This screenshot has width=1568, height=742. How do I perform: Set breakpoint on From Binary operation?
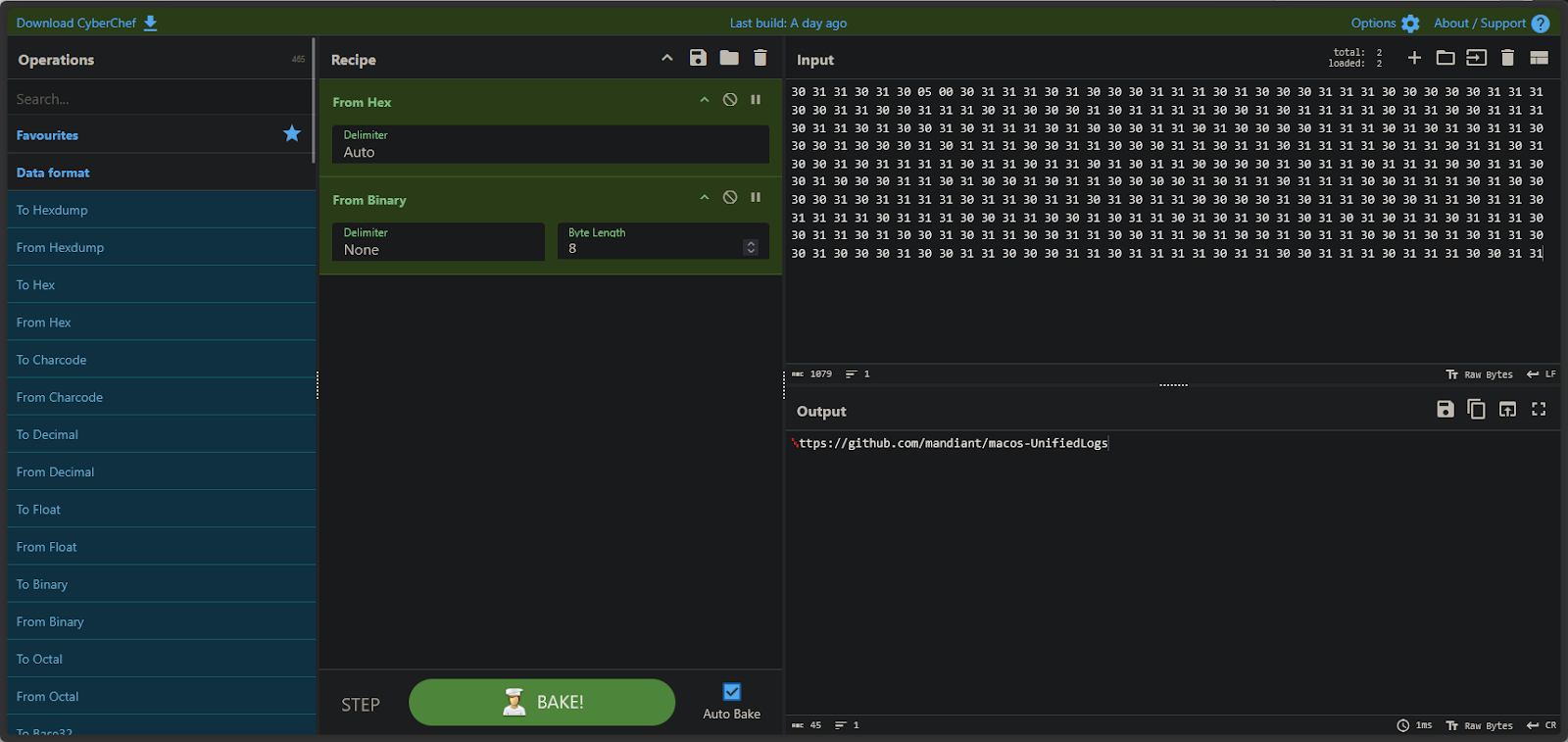pos(756,198)
